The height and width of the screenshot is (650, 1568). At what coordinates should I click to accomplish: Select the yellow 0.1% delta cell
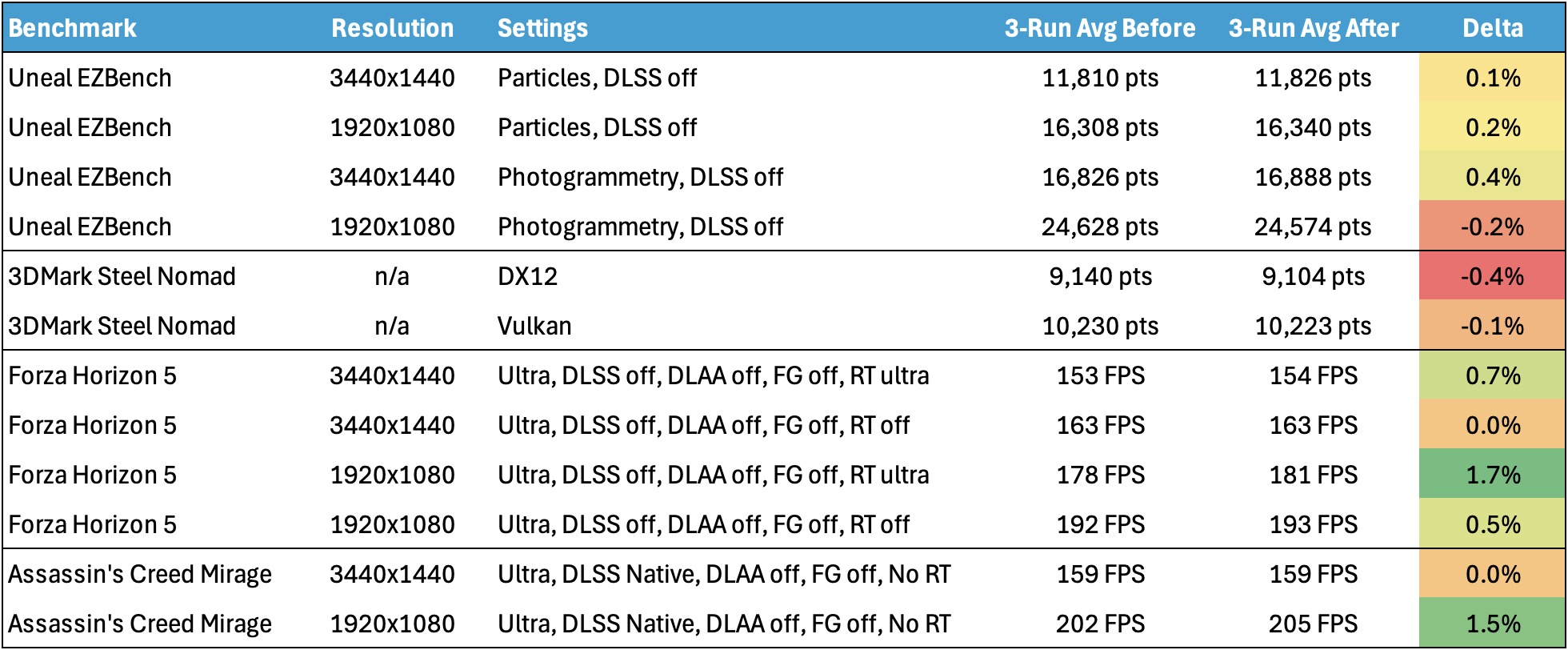coord(1492,78)
